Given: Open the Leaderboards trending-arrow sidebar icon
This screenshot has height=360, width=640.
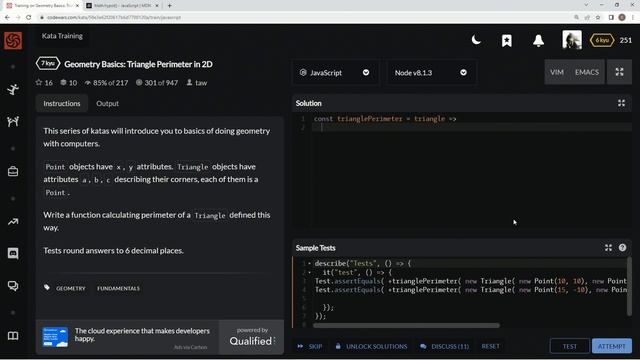Looking at the screenshot, I should pyautogui.click(x=13, y=222).
